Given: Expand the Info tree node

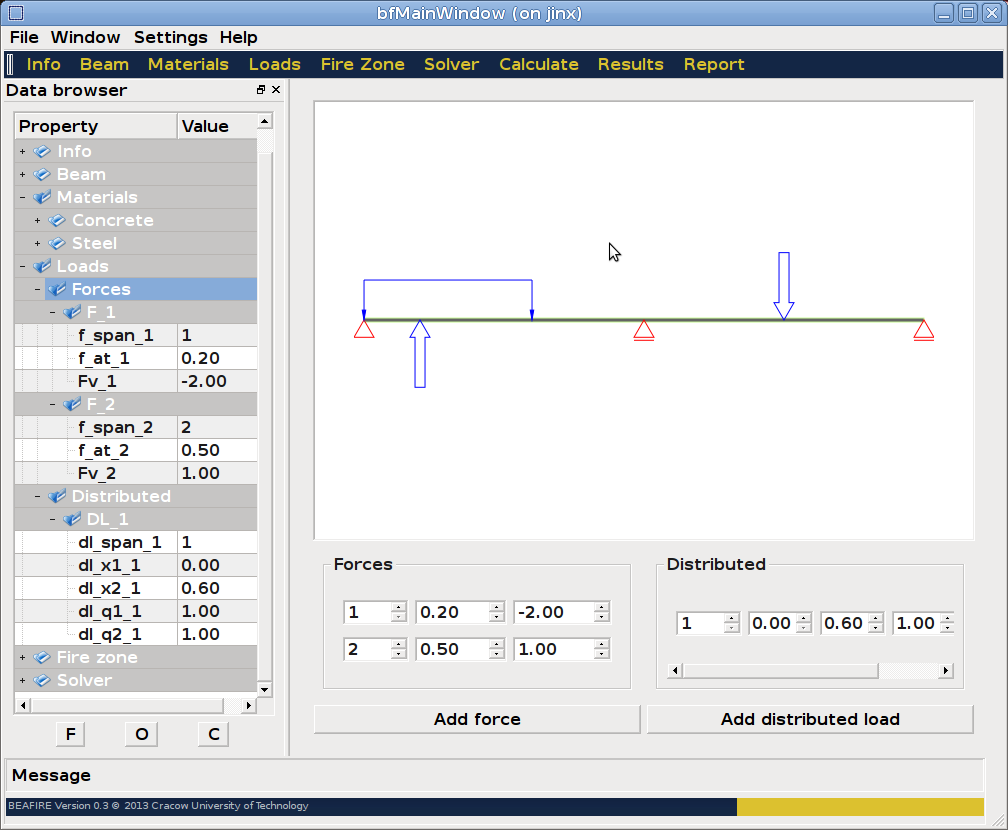Looking at the screenshot, I should tap(22, 152).
